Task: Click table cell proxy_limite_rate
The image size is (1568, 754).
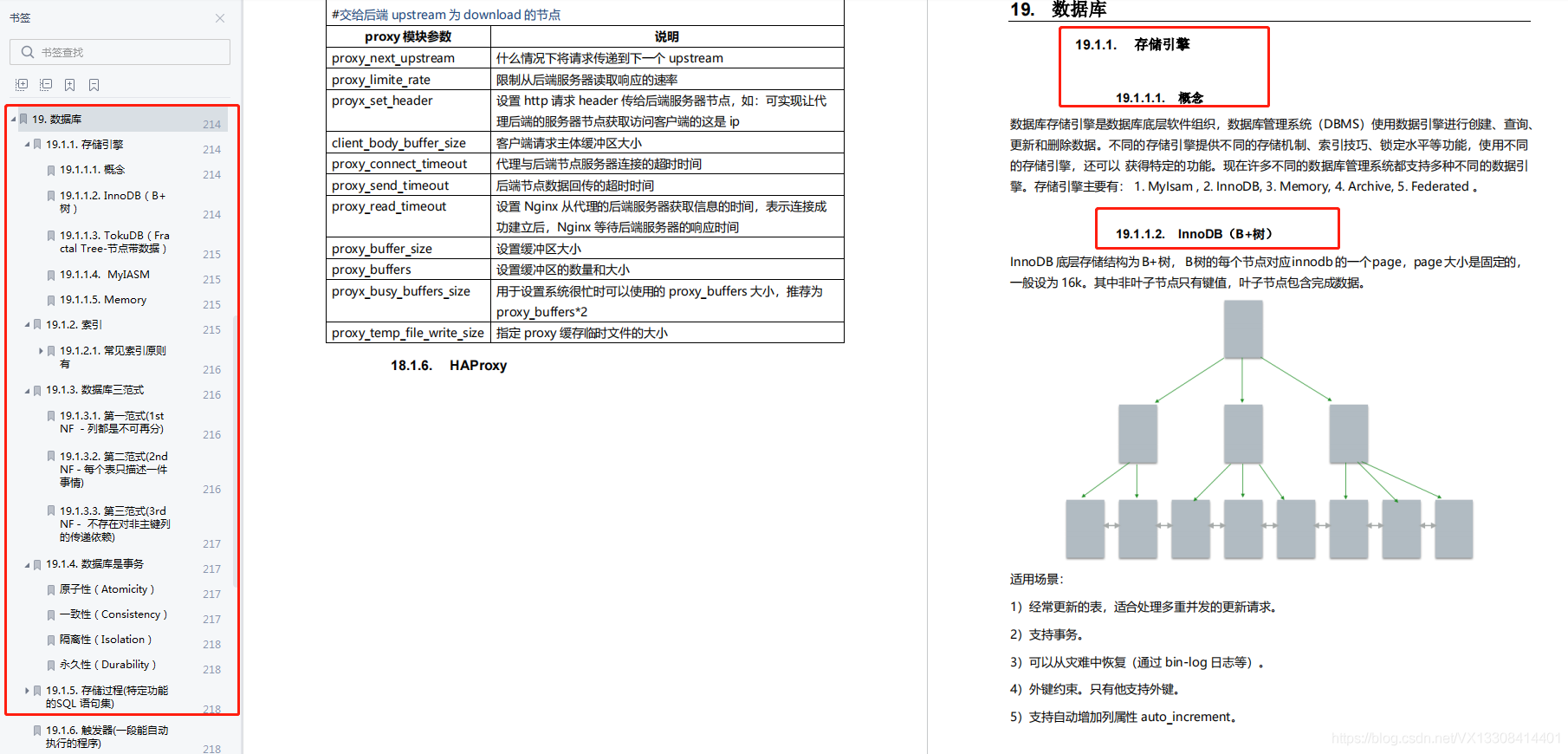Action: click(x=408, y=80)
